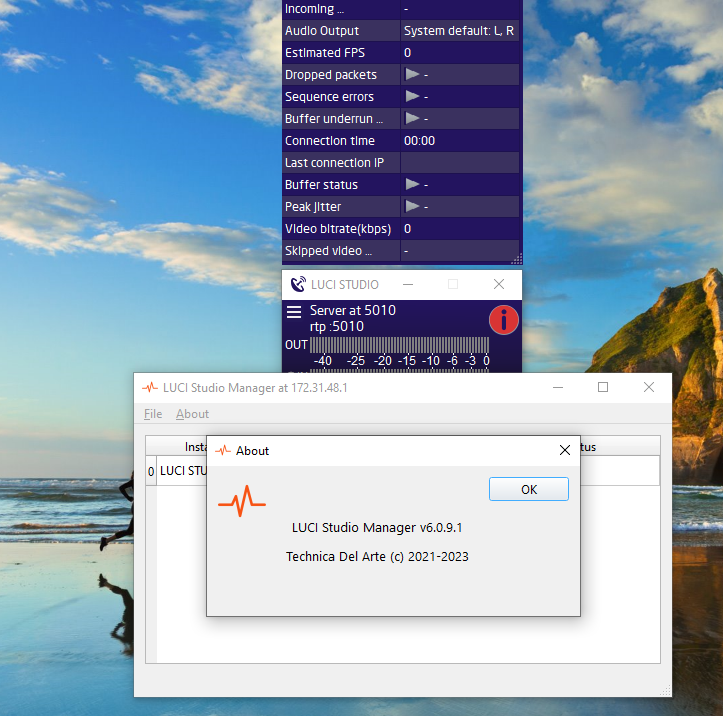Click the LUCI Studio Manager title bar icon

[150, 387]
